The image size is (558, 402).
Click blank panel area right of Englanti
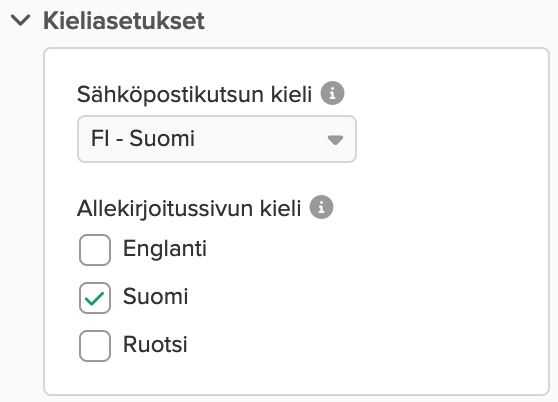coord(374,249)
